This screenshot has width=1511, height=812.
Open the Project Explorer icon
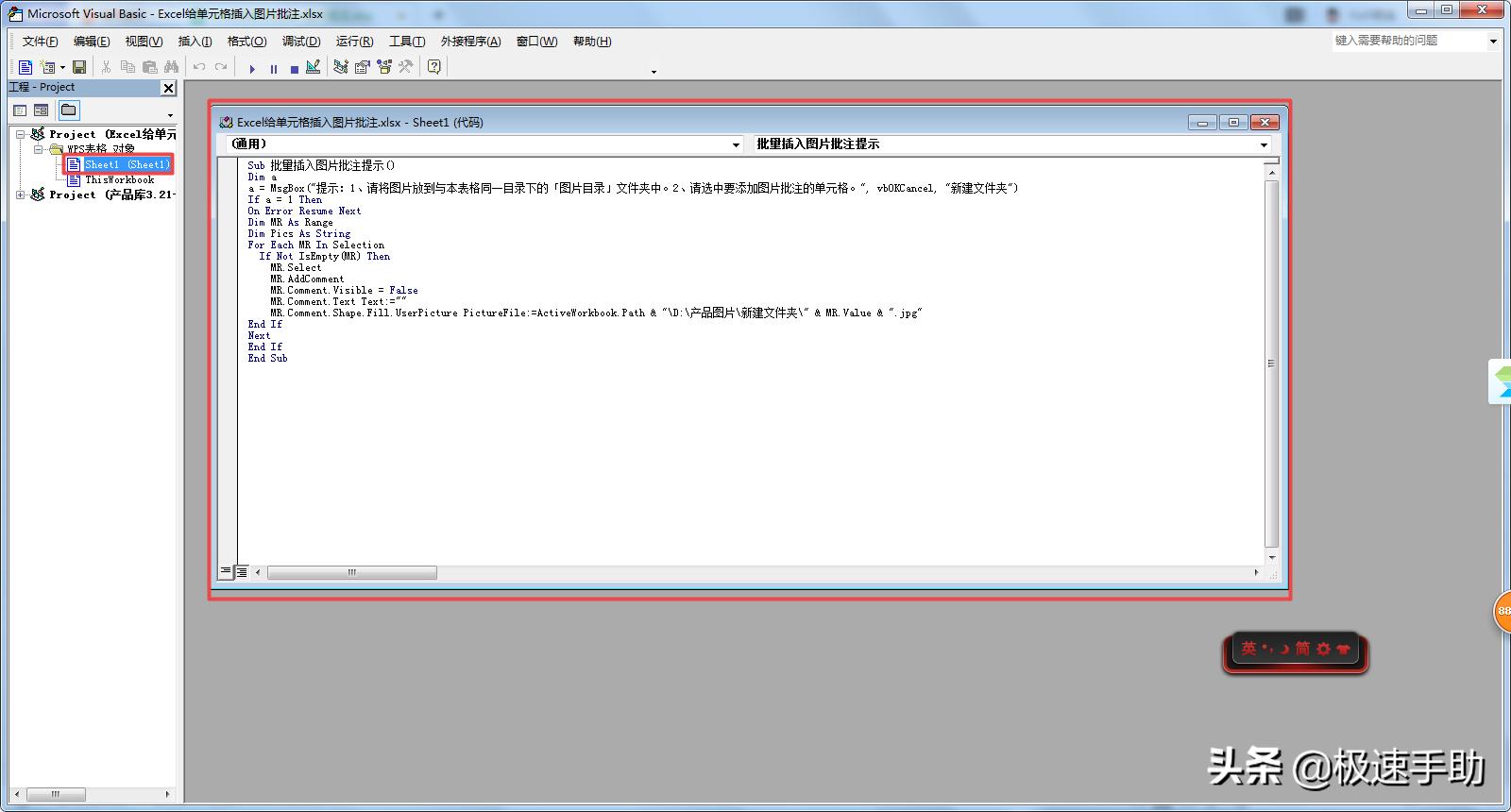click(341, 67)
